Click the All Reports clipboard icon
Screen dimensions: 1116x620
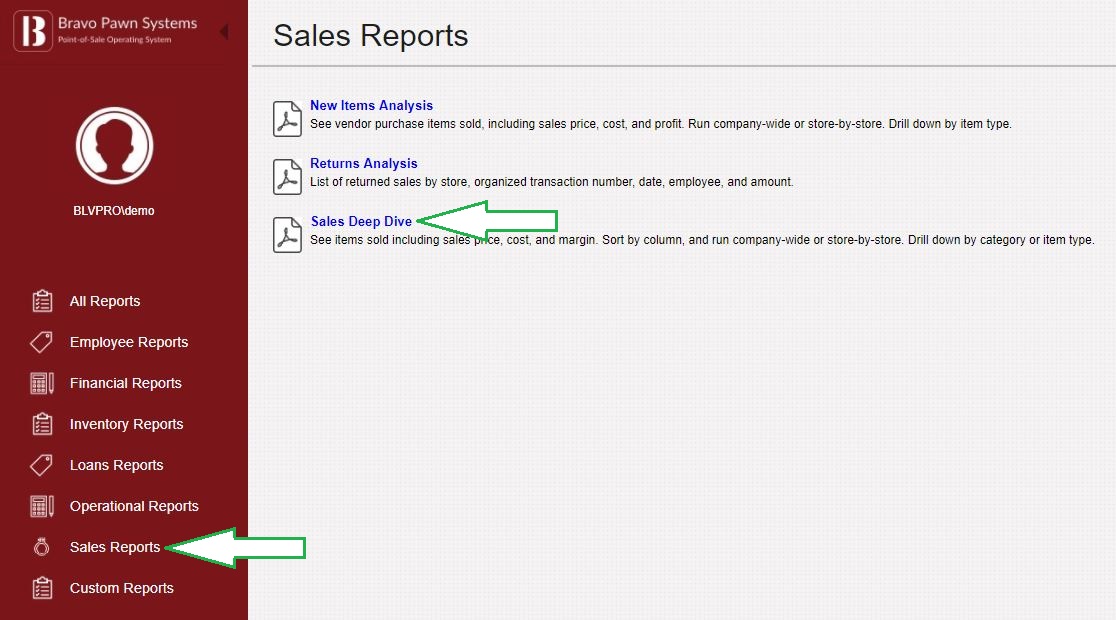42,301
